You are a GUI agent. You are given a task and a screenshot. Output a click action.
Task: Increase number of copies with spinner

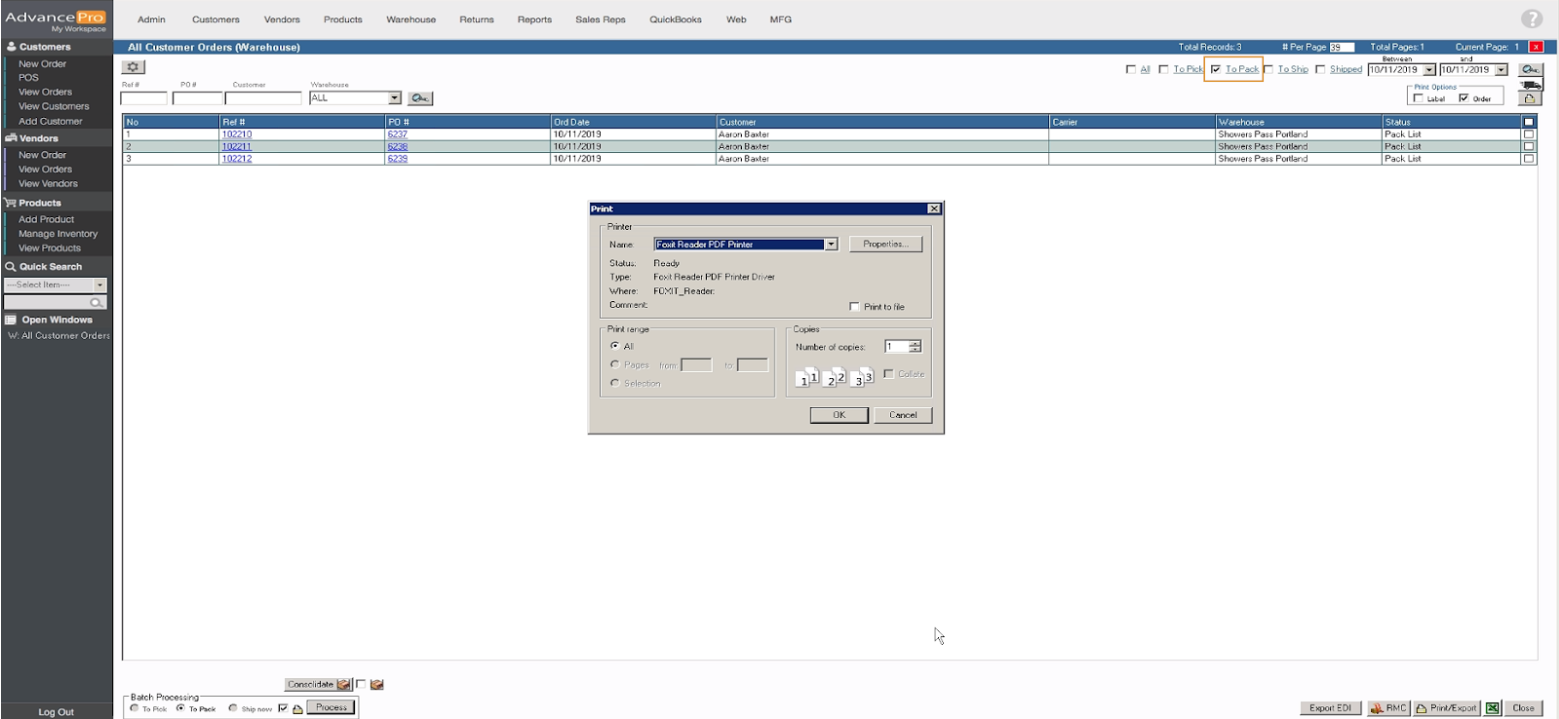click(x=914, y=343)
